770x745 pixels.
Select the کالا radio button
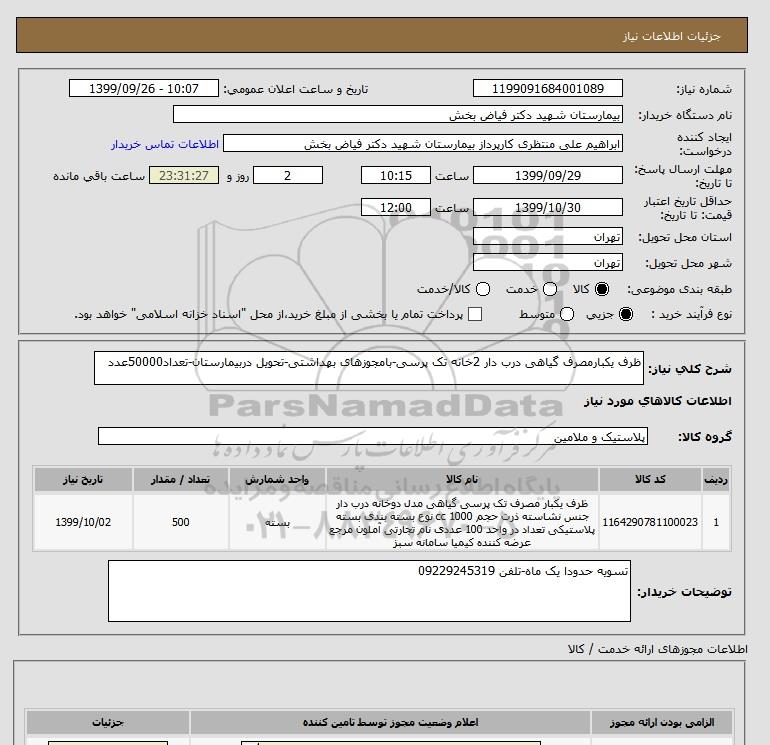click(x=602, y=289)
